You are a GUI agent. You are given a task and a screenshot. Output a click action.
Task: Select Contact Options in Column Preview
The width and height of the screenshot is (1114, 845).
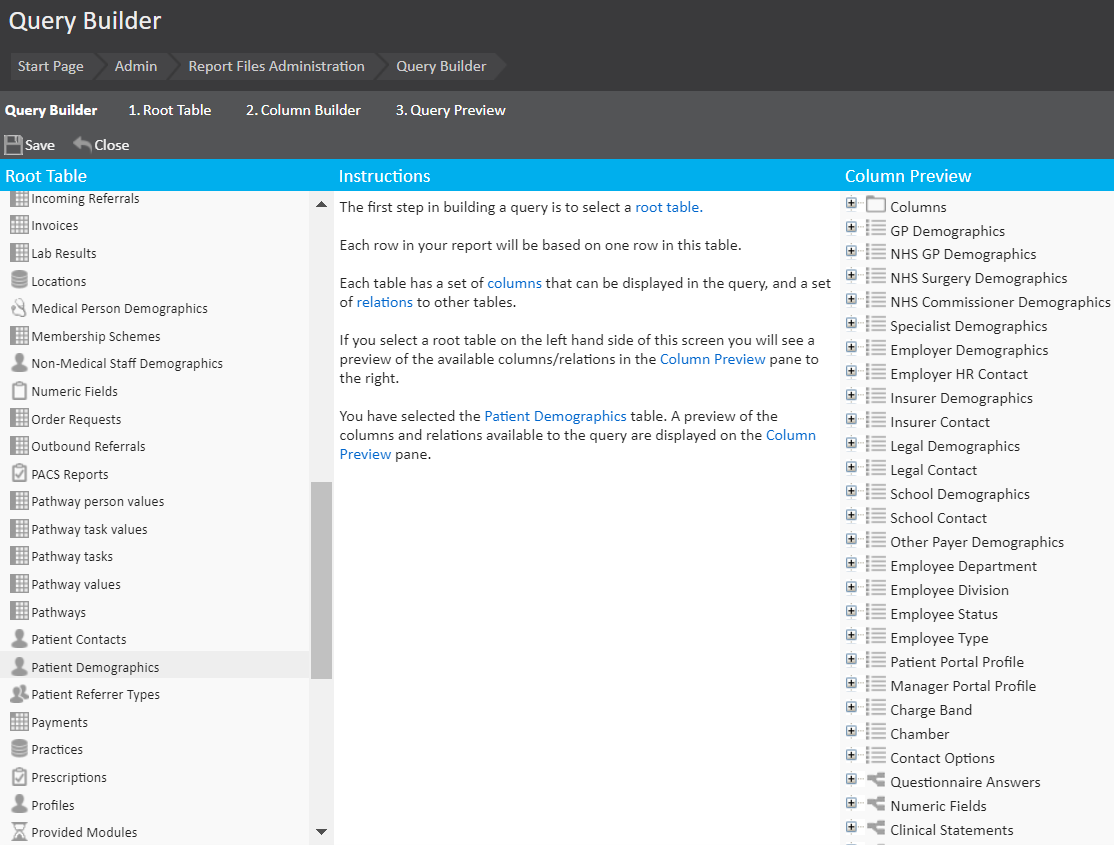coord(942,758)
